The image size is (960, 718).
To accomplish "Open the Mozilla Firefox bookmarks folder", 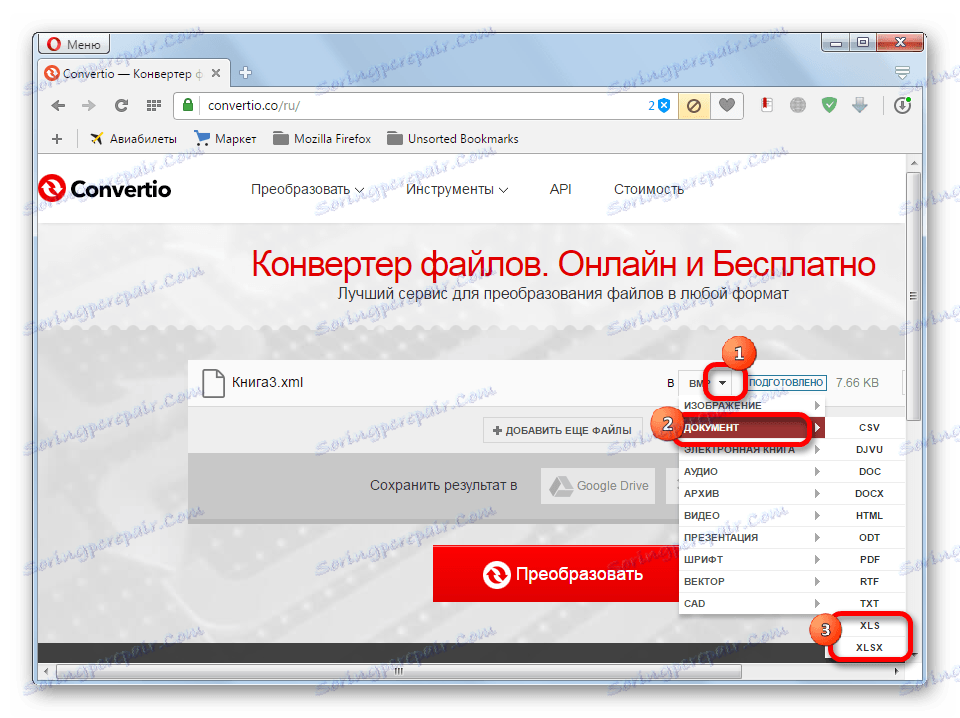I will point(322,139).
